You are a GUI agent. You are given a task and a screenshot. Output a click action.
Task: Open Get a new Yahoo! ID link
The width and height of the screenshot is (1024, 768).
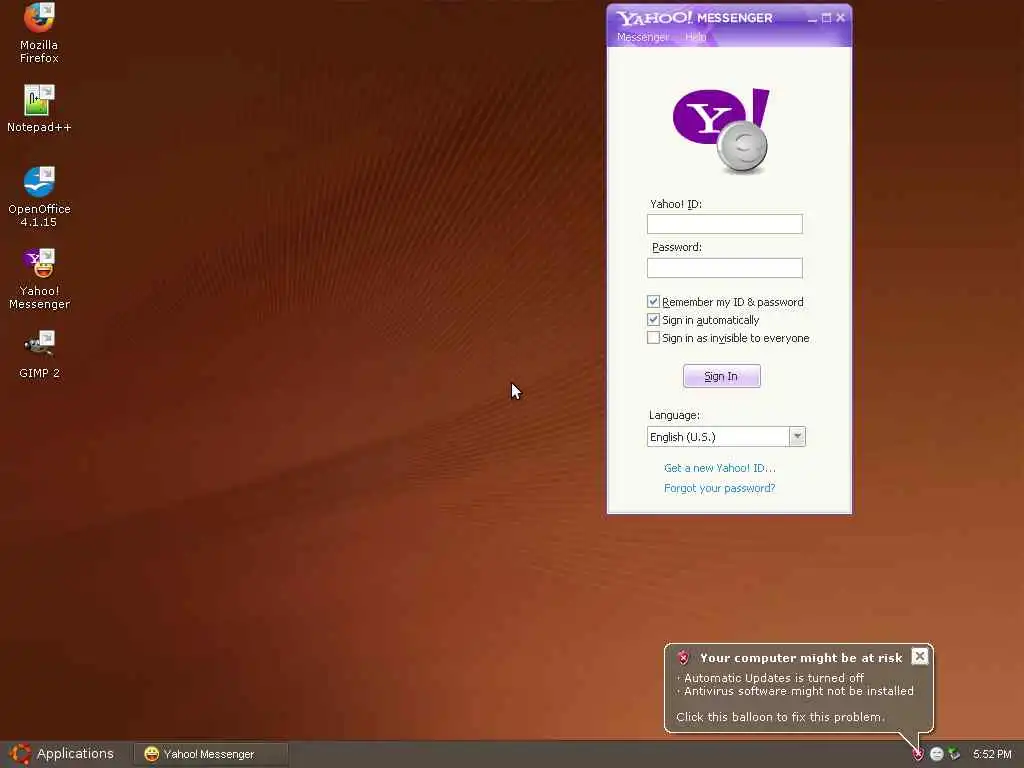click(720, 468)
